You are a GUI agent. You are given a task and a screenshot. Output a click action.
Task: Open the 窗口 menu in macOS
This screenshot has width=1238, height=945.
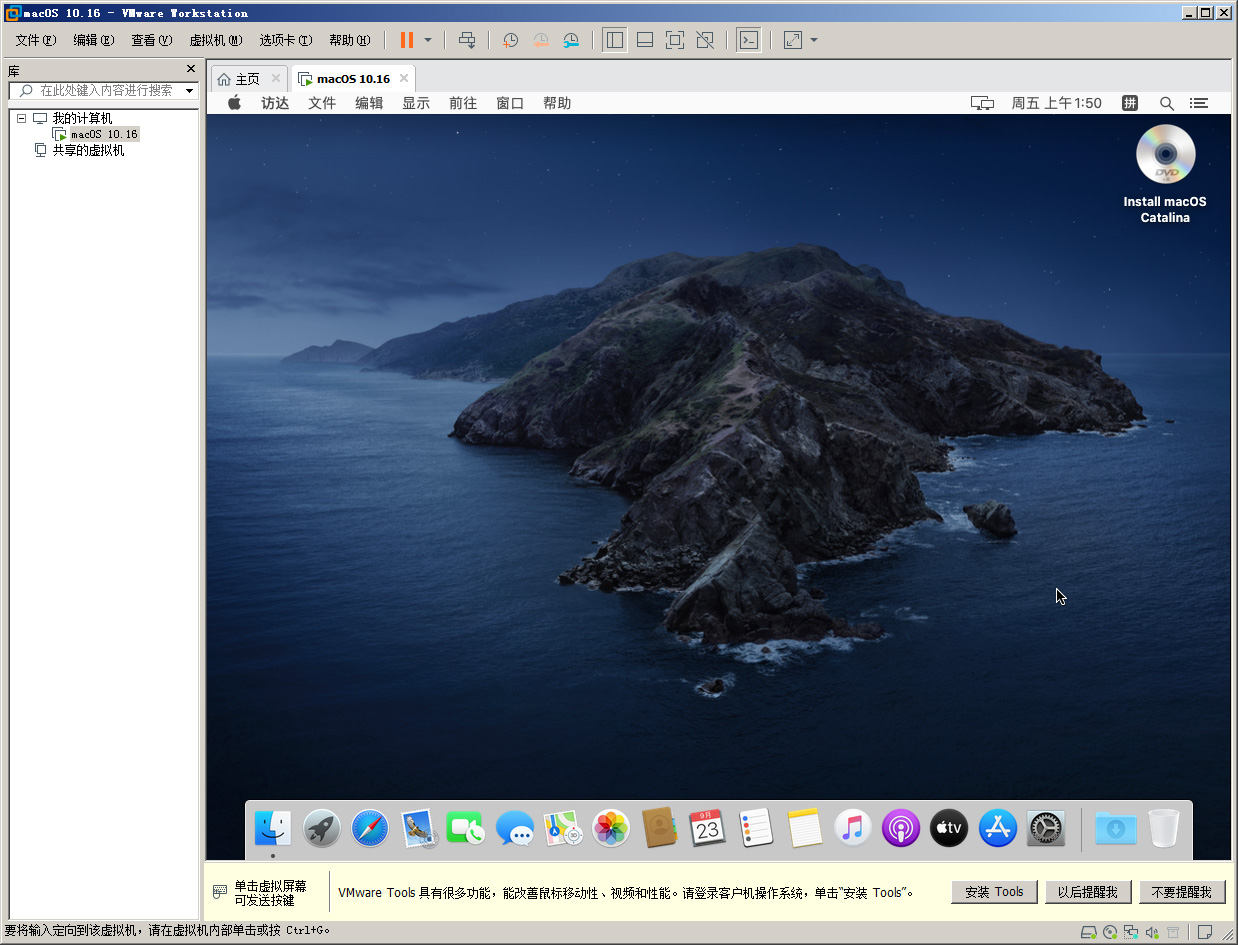tap(510, 103)
